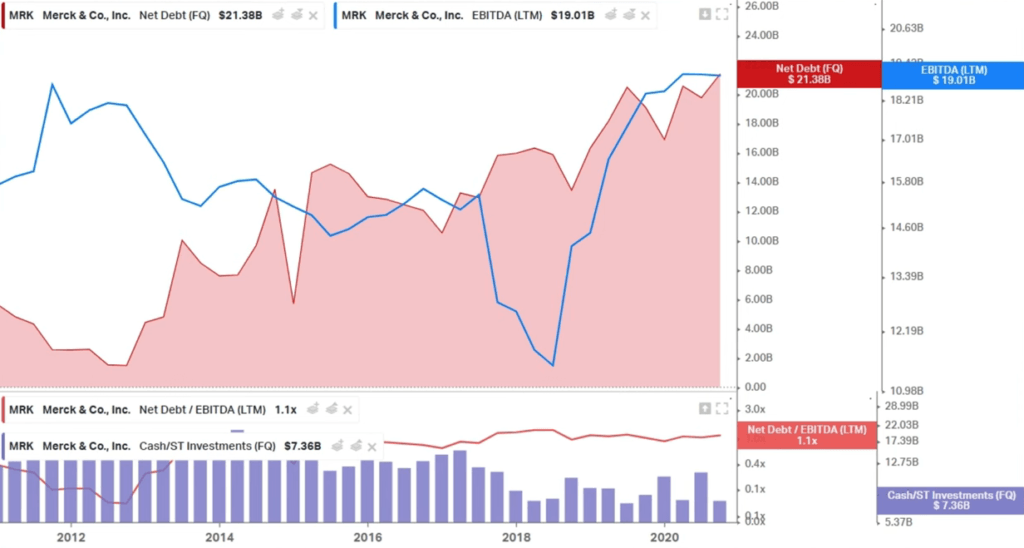Select the blue EBITDA (LTM) $19.01B axis label
The height and width of the screenshot is (548, 1024).
click(953, 75)
